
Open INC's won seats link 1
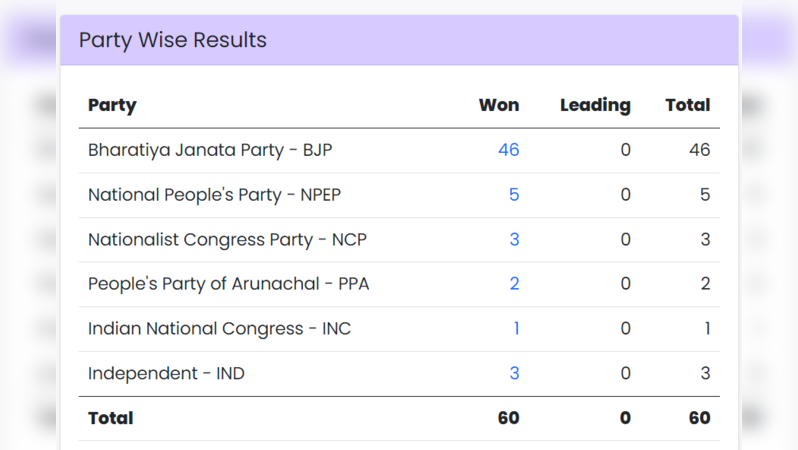click(516, 328)
